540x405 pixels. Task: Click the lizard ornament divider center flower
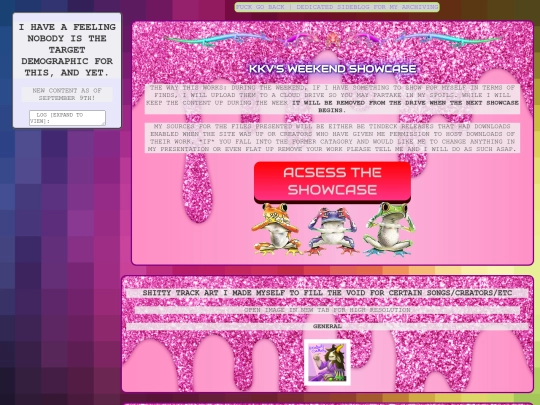pos(332,39)
